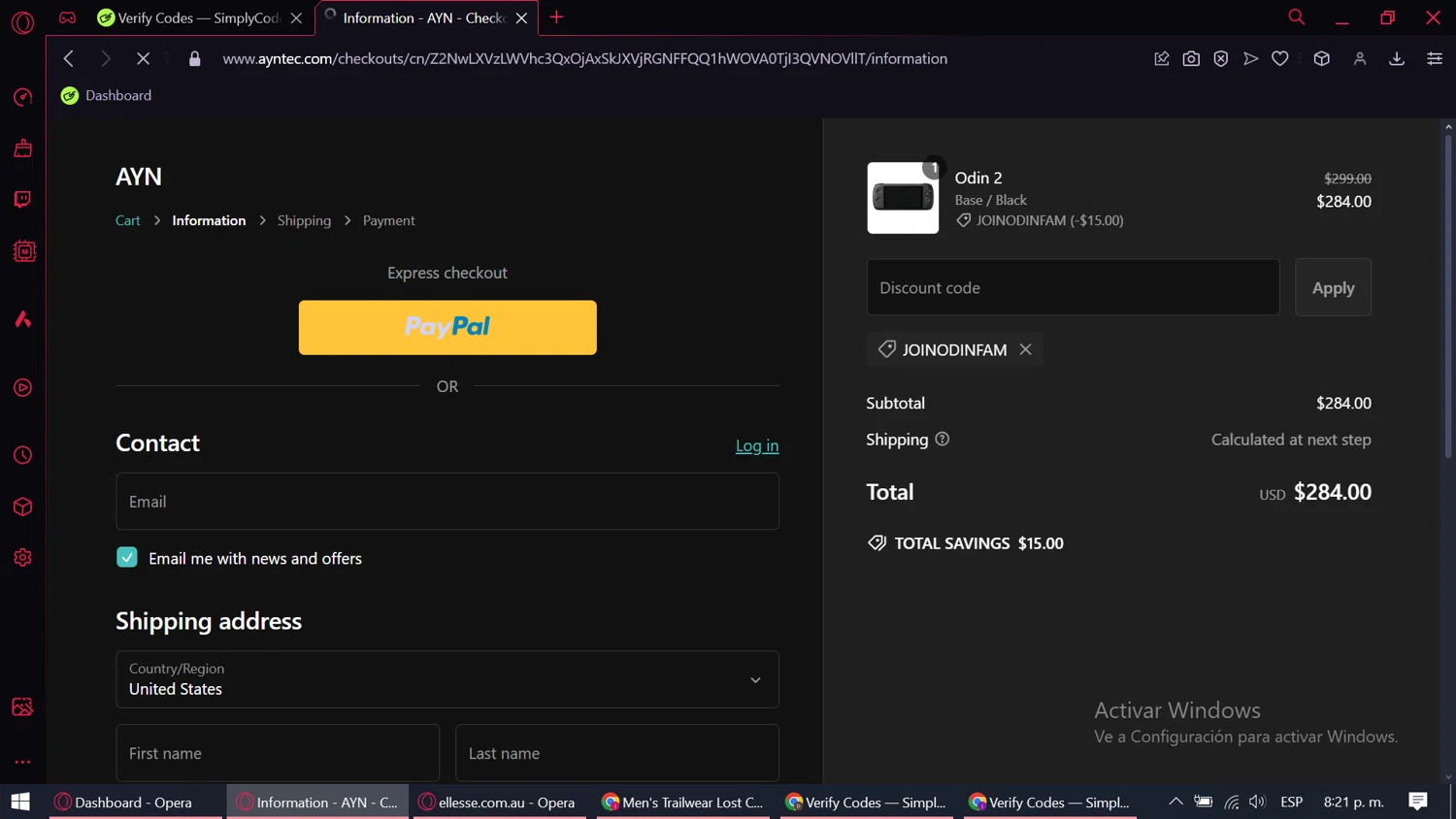This screenshot has height=819, width=1456.
Task: Click the taskbar clock 8:21 p. m.
Action: pos(1353,802)
